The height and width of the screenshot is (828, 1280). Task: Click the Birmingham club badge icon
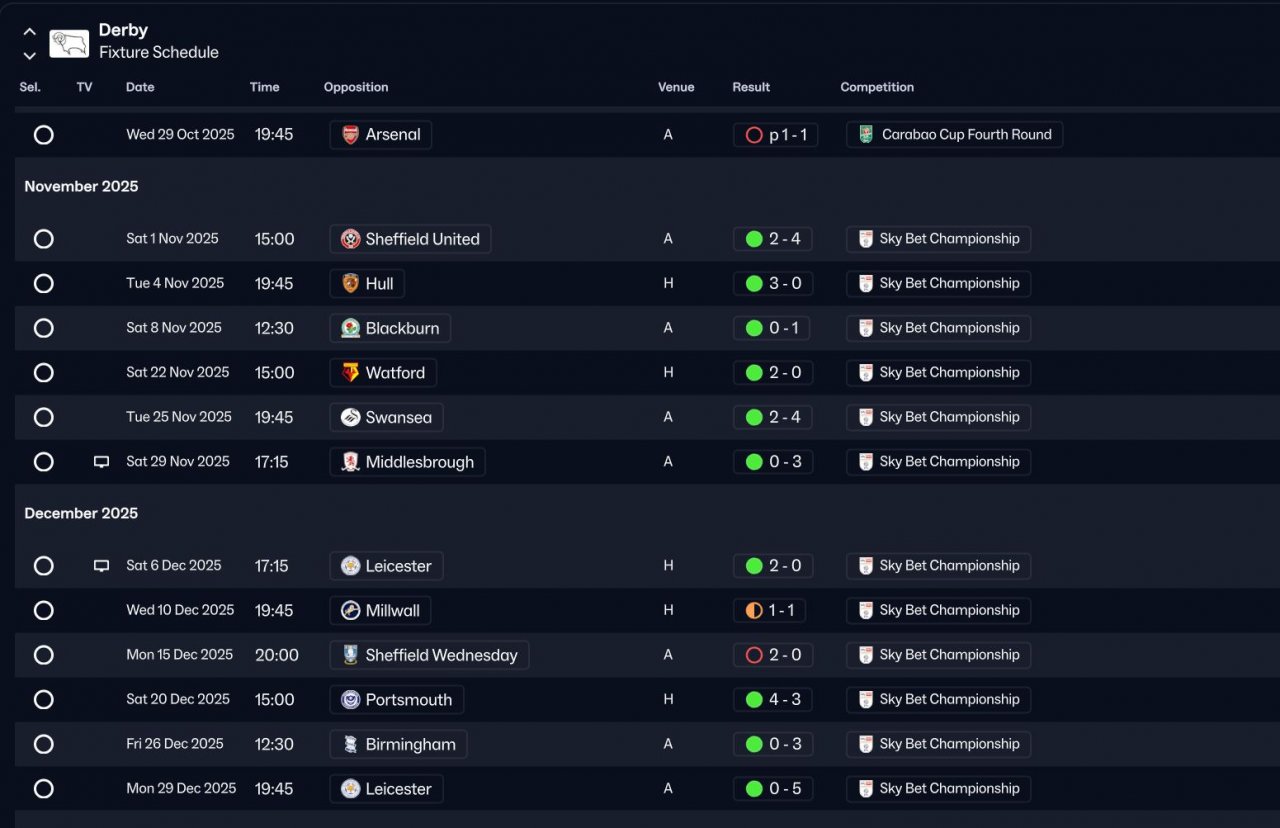click(350, 744)
